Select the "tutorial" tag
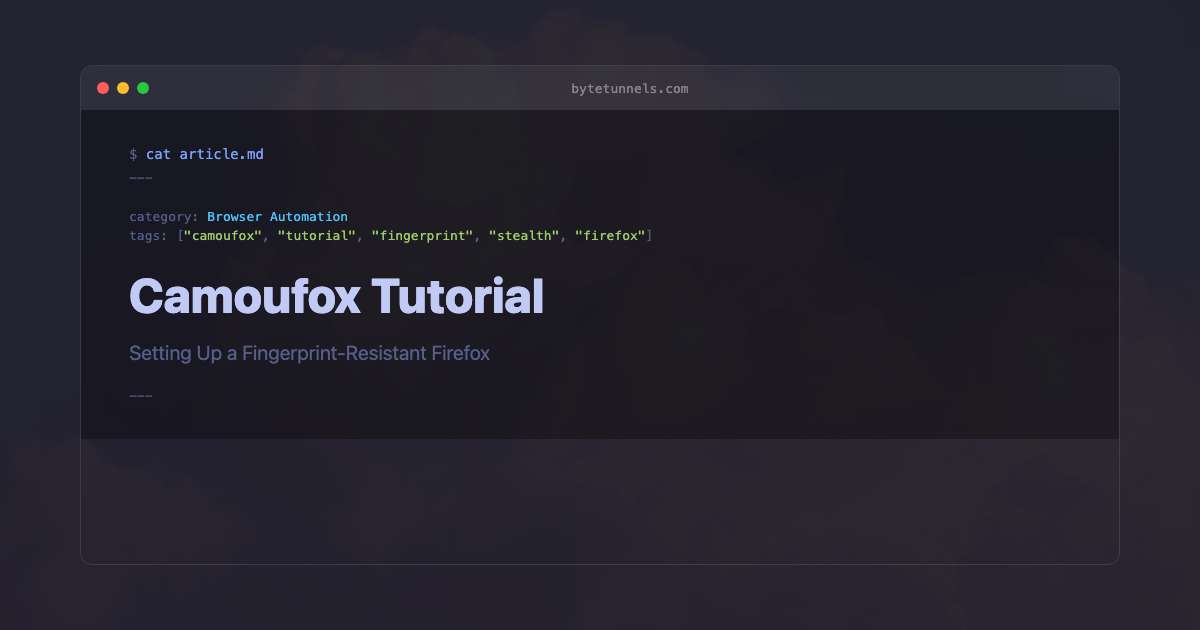Screen dimensions: 1200x630 tap(317, 235)
